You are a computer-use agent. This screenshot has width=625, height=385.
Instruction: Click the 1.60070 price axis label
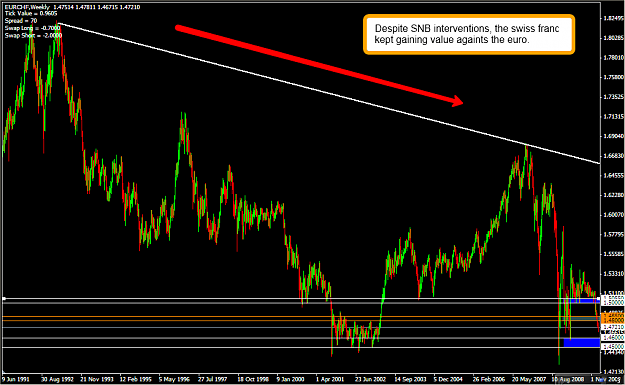point(614,215)
